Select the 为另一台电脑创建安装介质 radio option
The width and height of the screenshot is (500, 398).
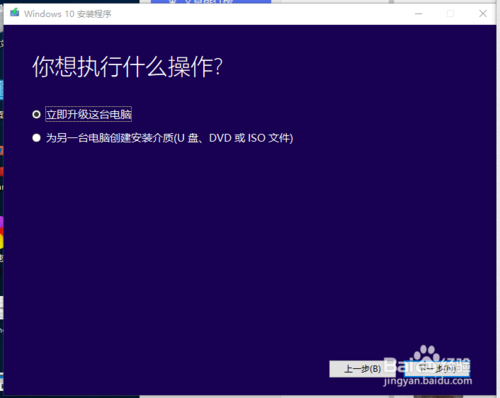[x=36, y=138]
